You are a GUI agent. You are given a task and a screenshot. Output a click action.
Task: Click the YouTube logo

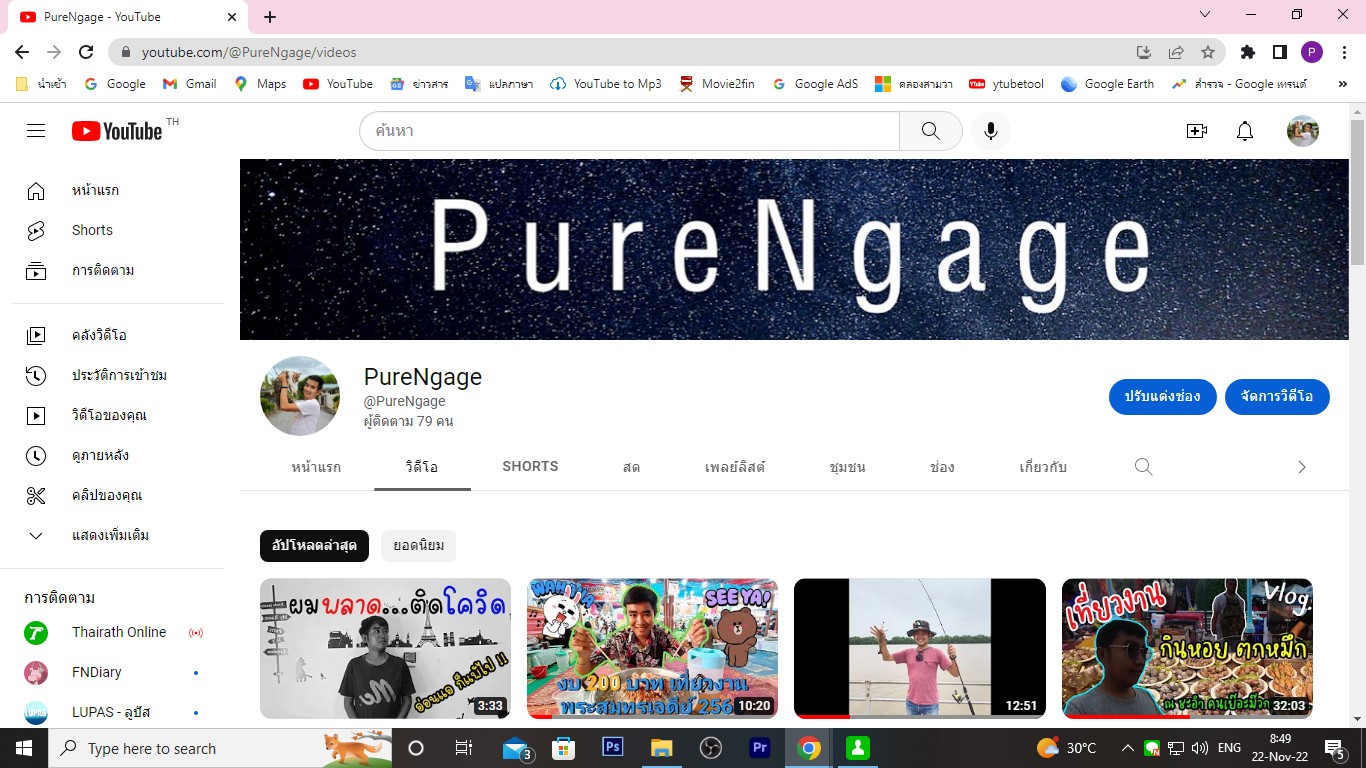click(x=117, y=131)
